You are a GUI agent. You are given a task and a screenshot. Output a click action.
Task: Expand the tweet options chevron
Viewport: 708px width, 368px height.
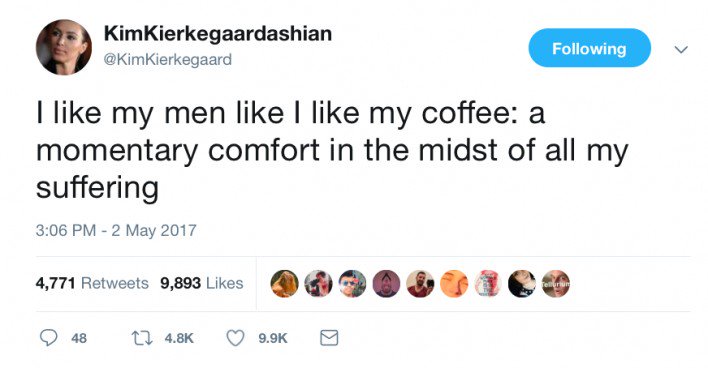tap(681, 49)
